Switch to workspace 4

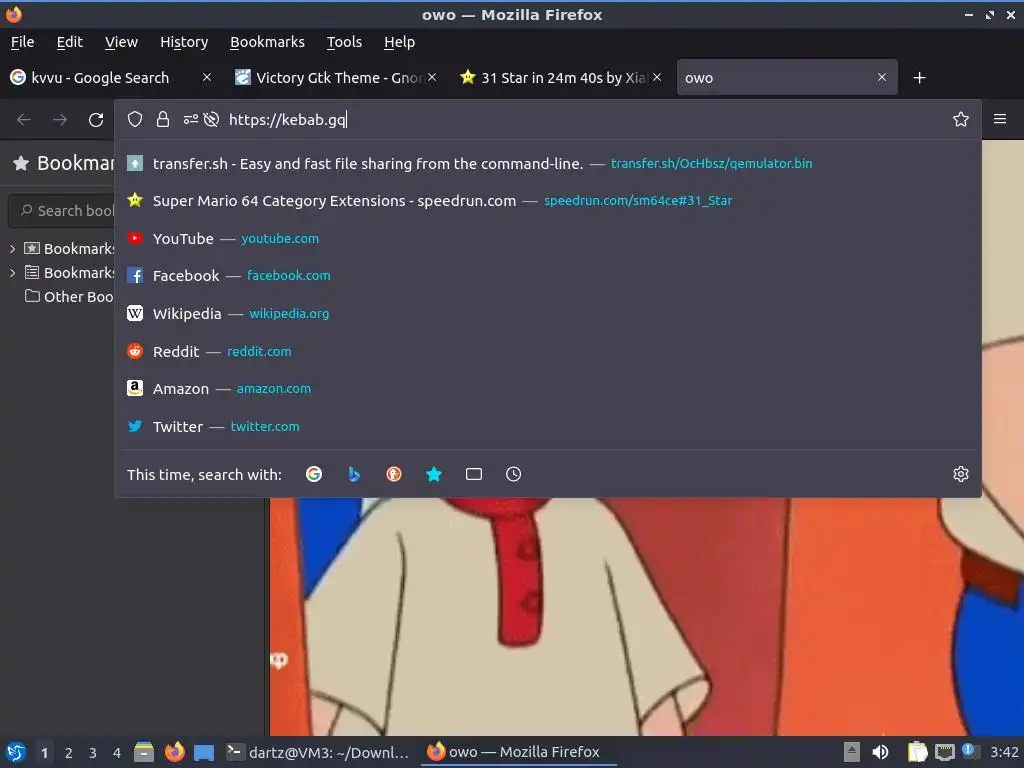(x=117, y=753)
